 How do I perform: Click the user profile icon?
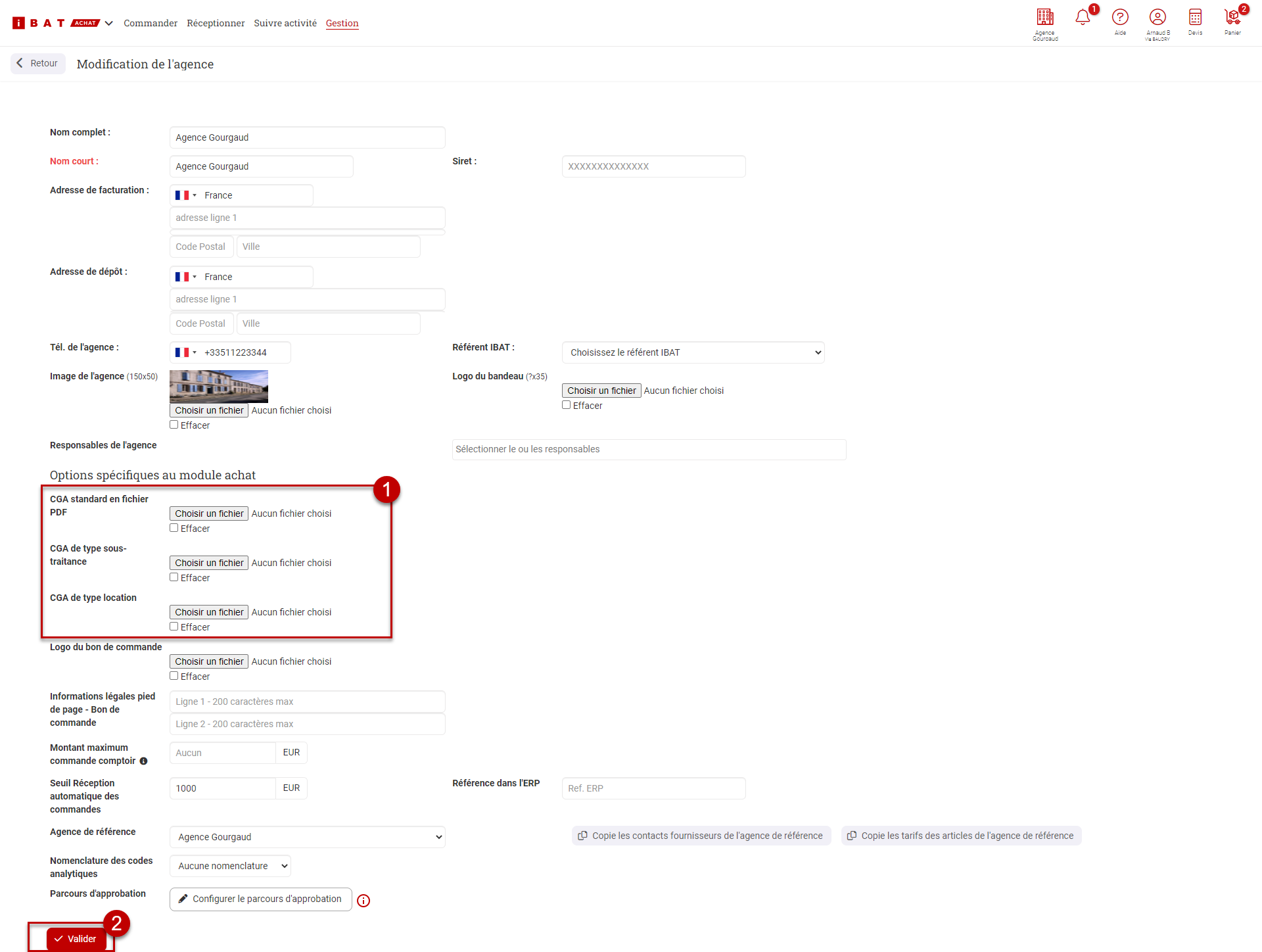click(x=1157, y=18)
